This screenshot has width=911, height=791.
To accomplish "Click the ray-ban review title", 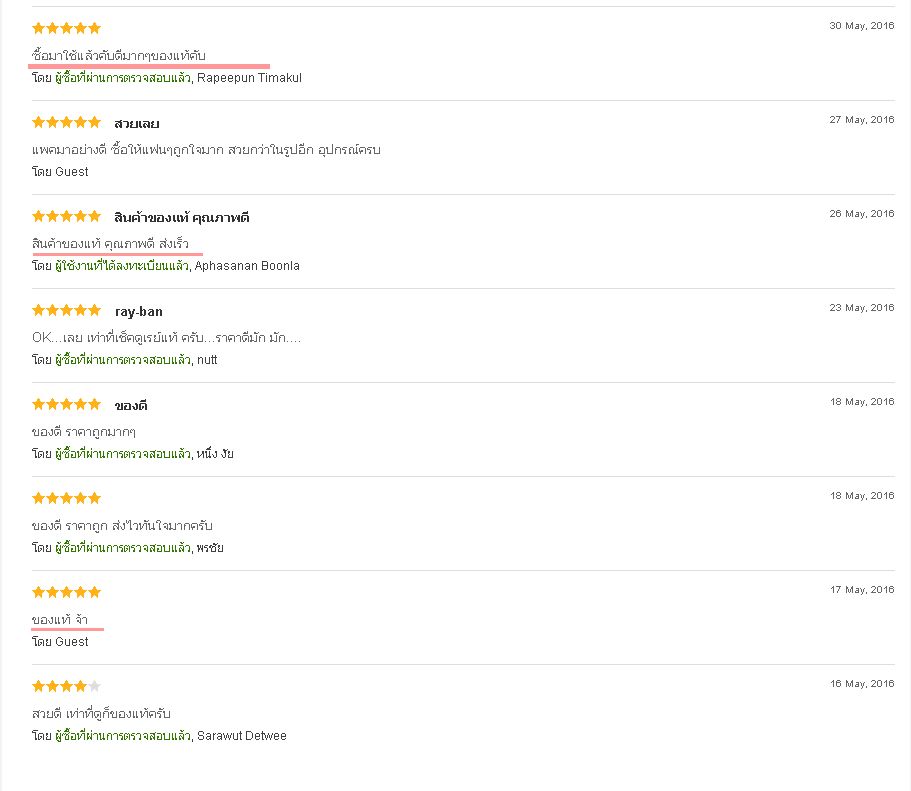I will pyautogui.click(x=138, y=312).
